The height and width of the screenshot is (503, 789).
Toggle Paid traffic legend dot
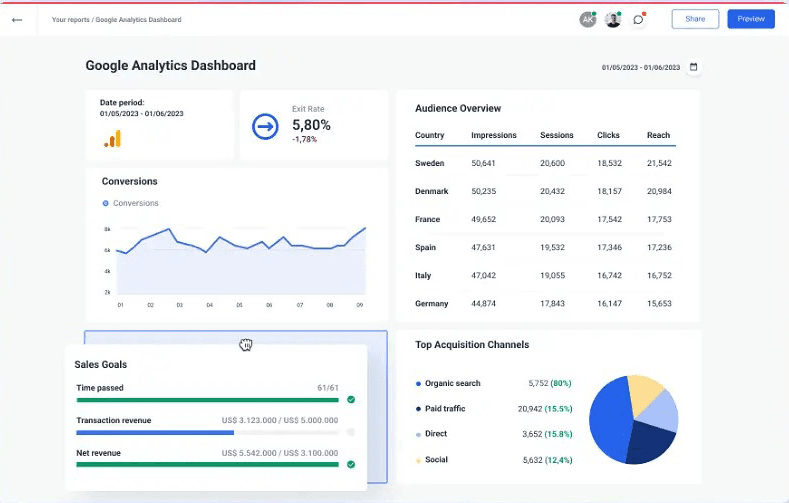(417, 409)
